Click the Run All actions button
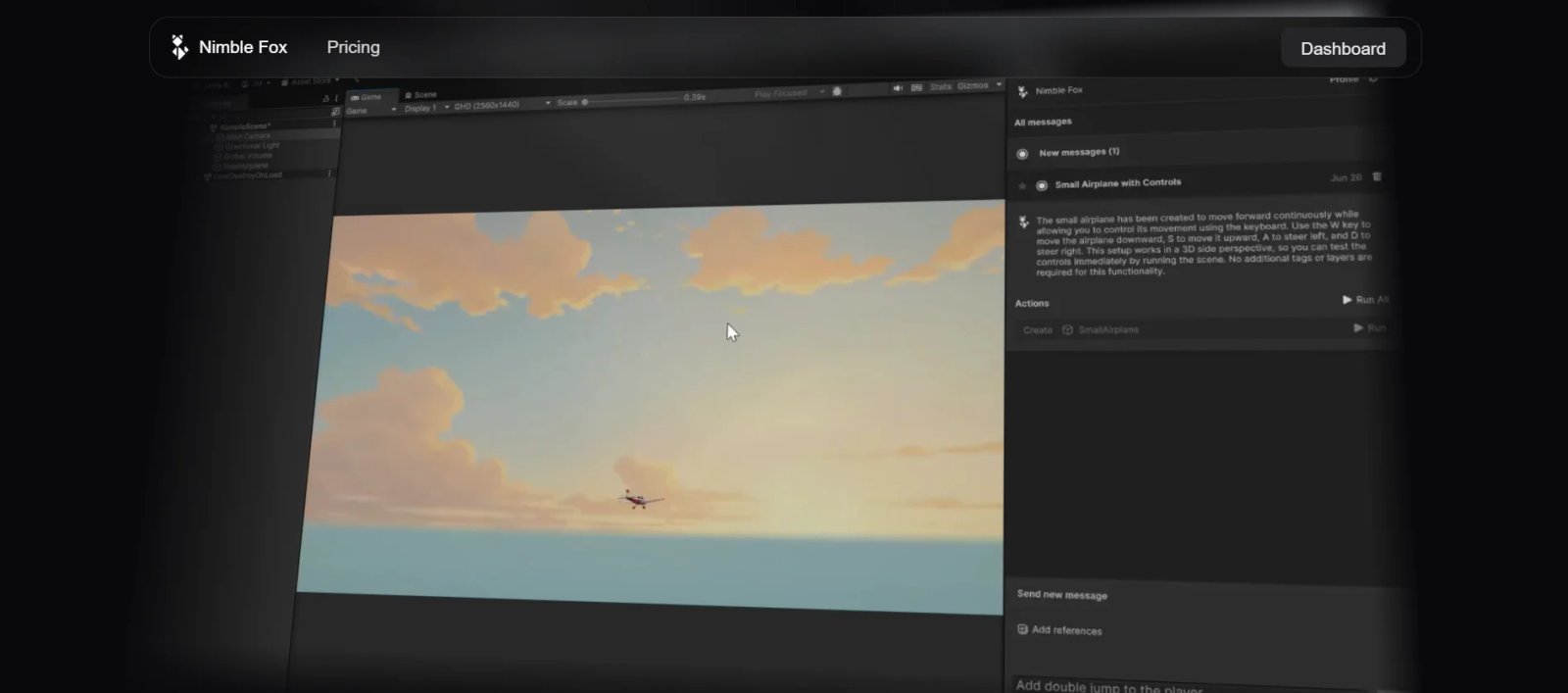The height and width of the screenshot is (693, 1568). pos(1365,300)
